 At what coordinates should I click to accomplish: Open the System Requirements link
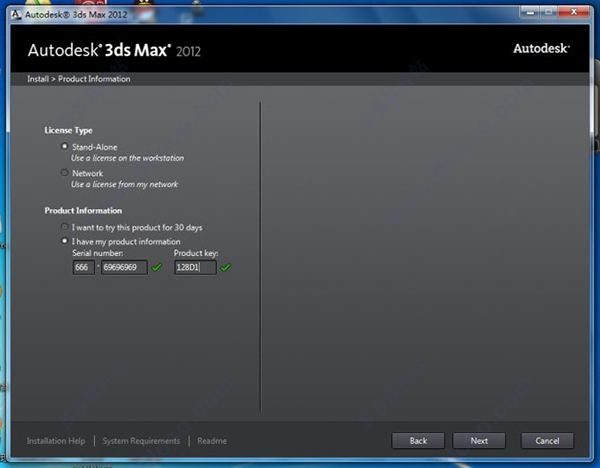click(x=141, y=441)
